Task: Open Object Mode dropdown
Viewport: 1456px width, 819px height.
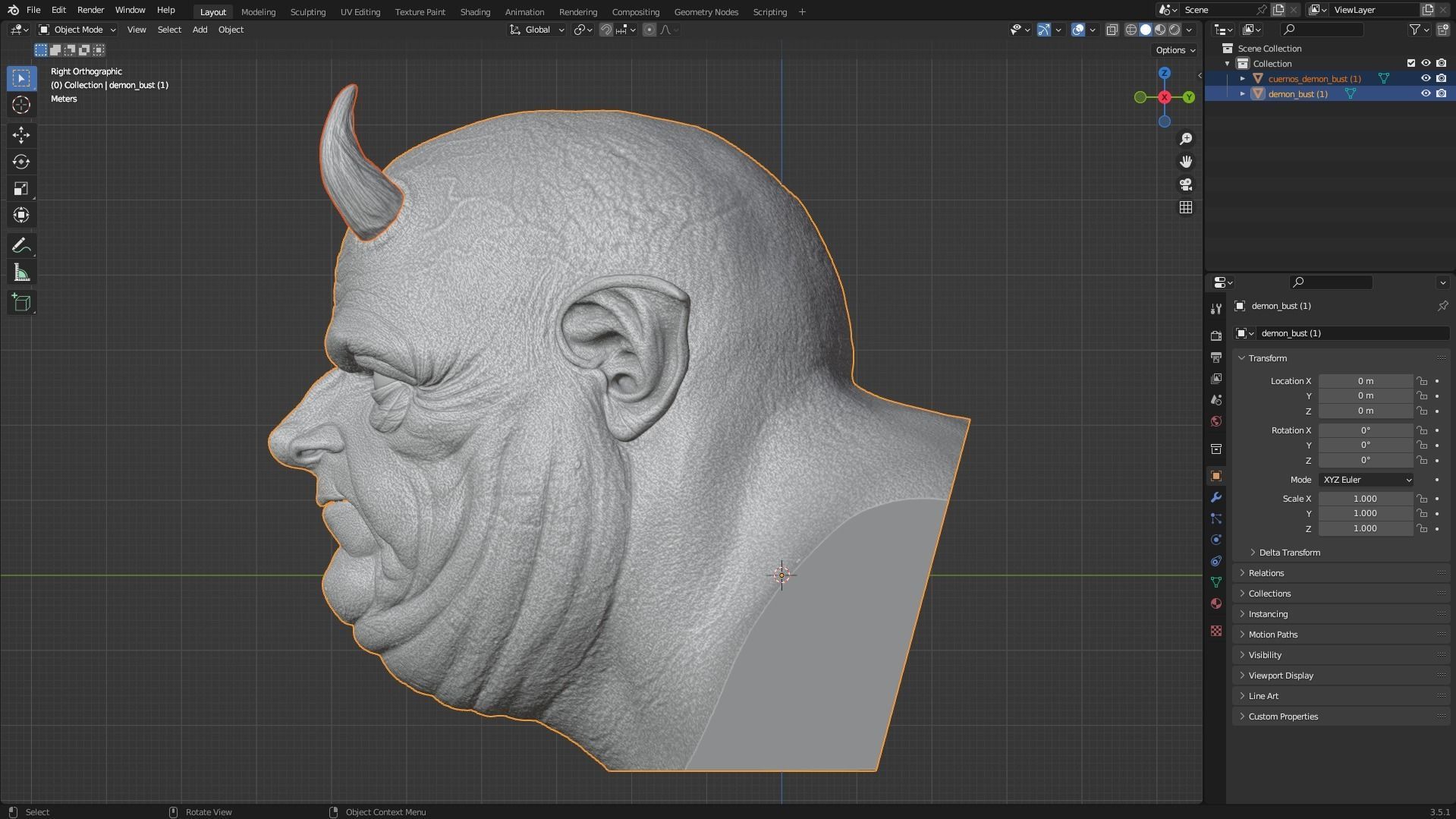Action: point(77,30)
